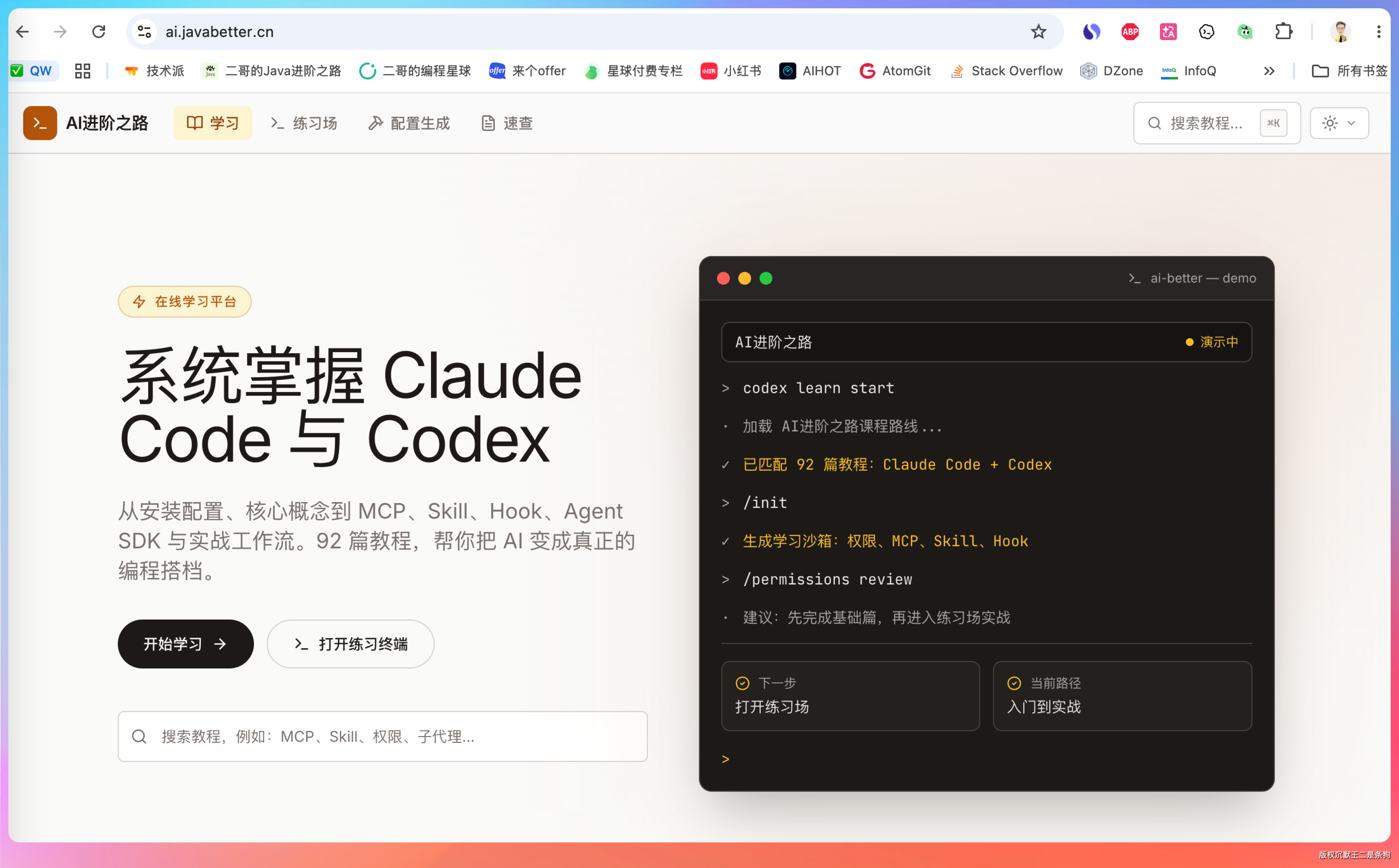Click the header 搜索教程 search box
The width and height of the screenshot is (1399, 868).
pyautogui.click(x=1217, y=123)
